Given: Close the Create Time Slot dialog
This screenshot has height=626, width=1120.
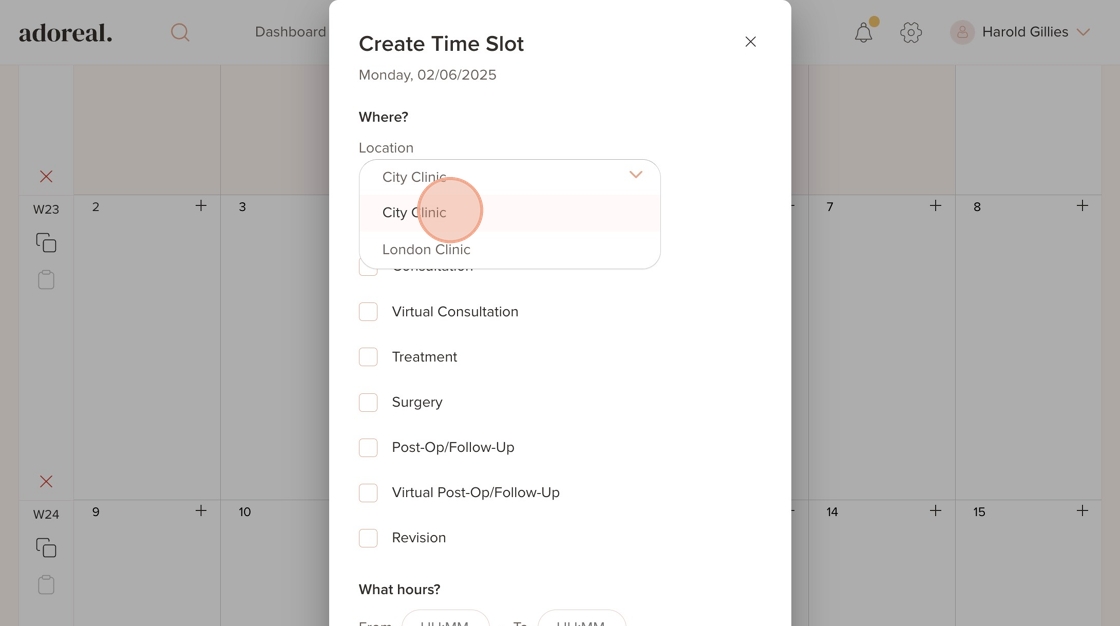Looking at the screenshot, I should point(750,42).
